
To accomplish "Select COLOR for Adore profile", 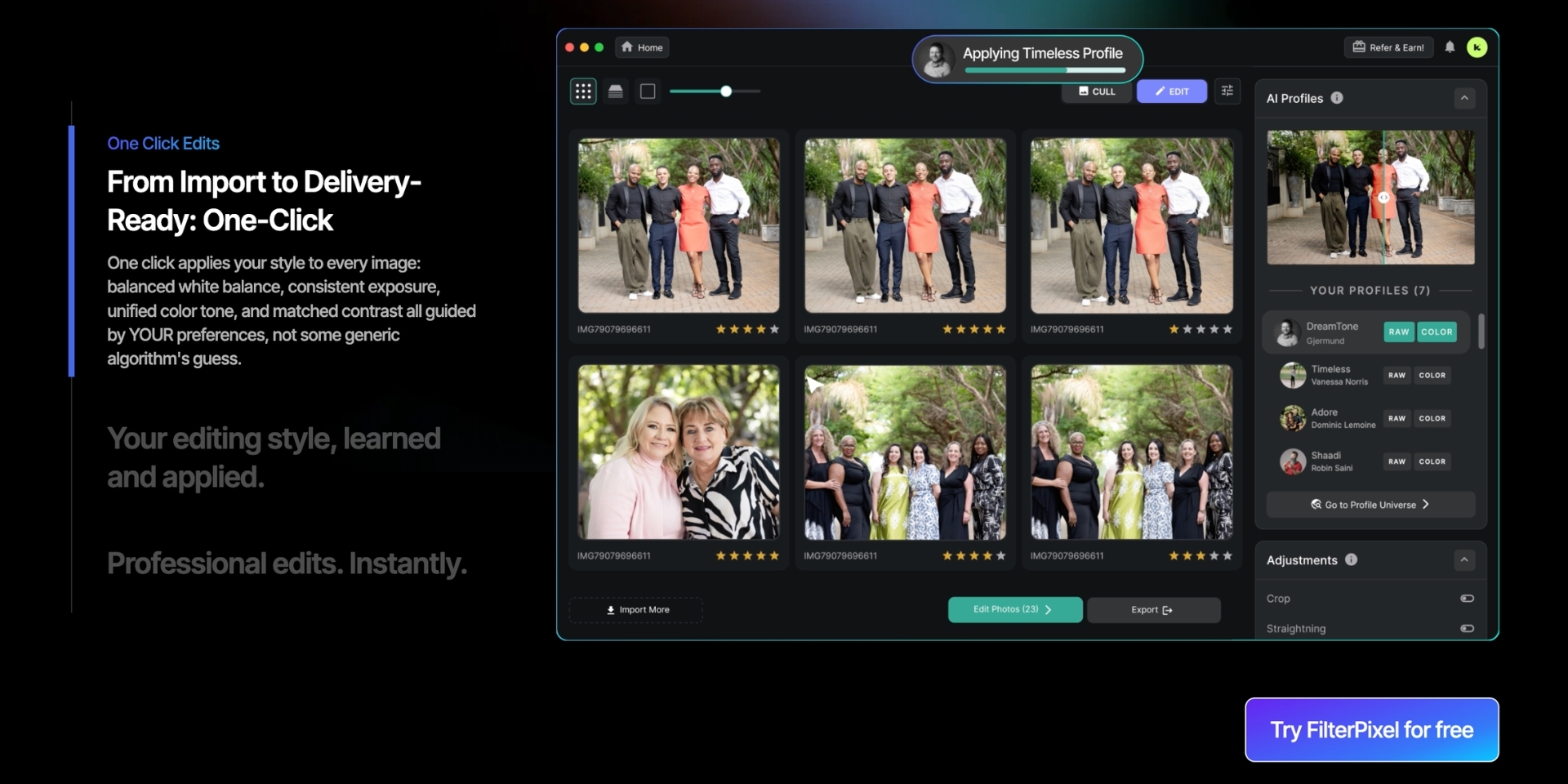I will point(1432,418).
